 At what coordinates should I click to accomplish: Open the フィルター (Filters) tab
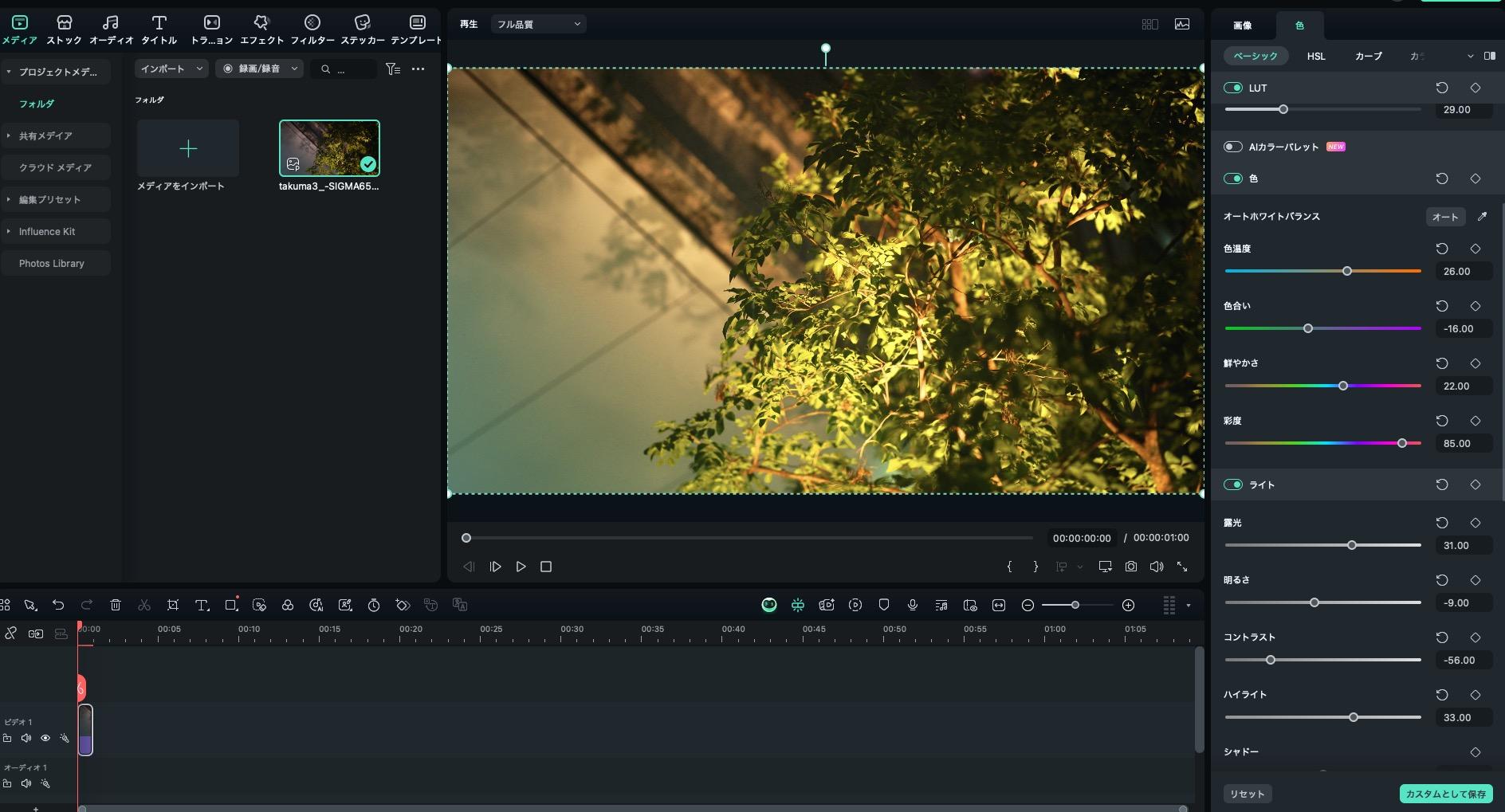pyautogui.click(x=312, y=29)
